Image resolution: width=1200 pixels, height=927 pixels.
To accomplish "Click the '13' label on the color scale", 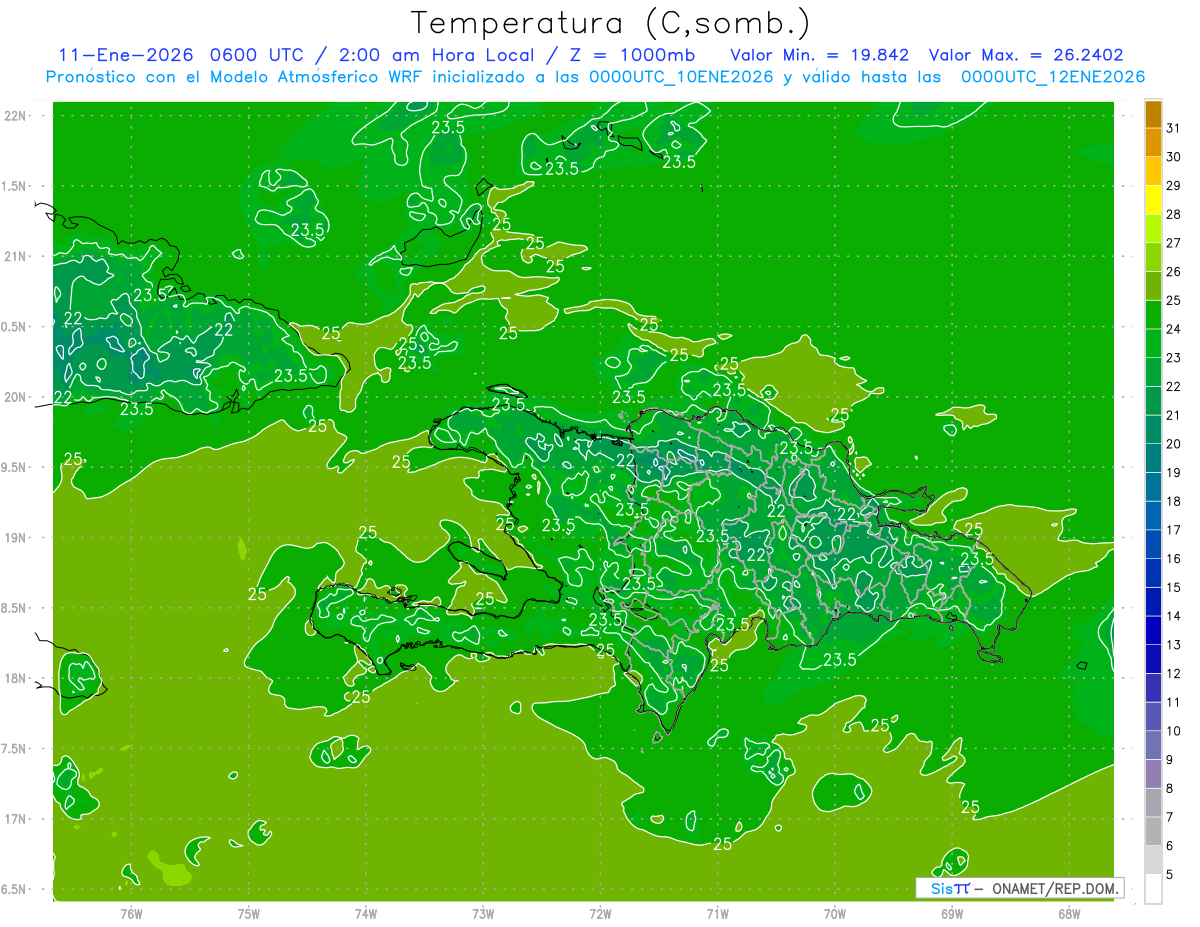I will coord(1173,645).
